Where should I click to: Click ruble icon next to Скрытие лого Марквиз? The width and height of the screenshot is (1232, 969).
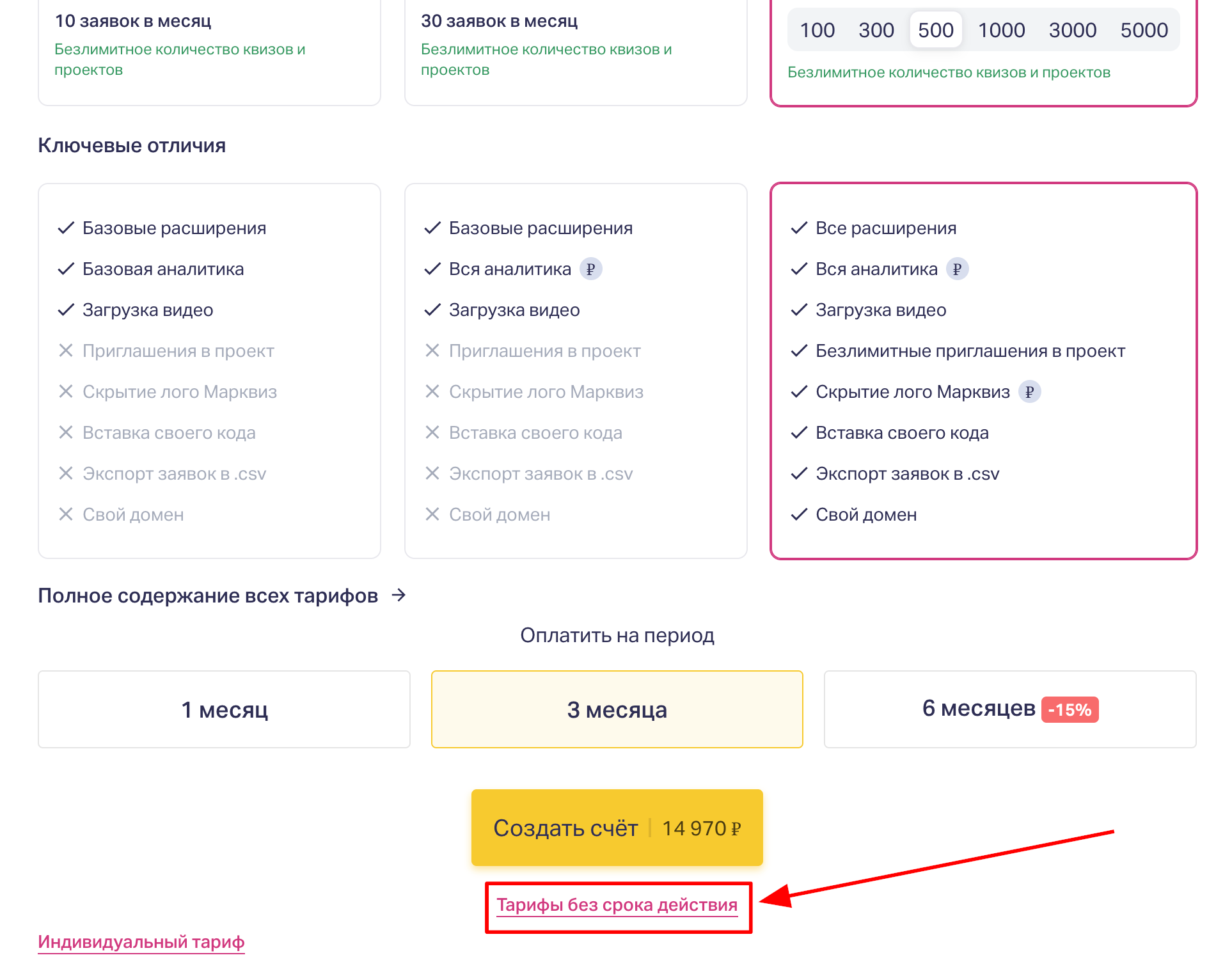[1029, 392]
